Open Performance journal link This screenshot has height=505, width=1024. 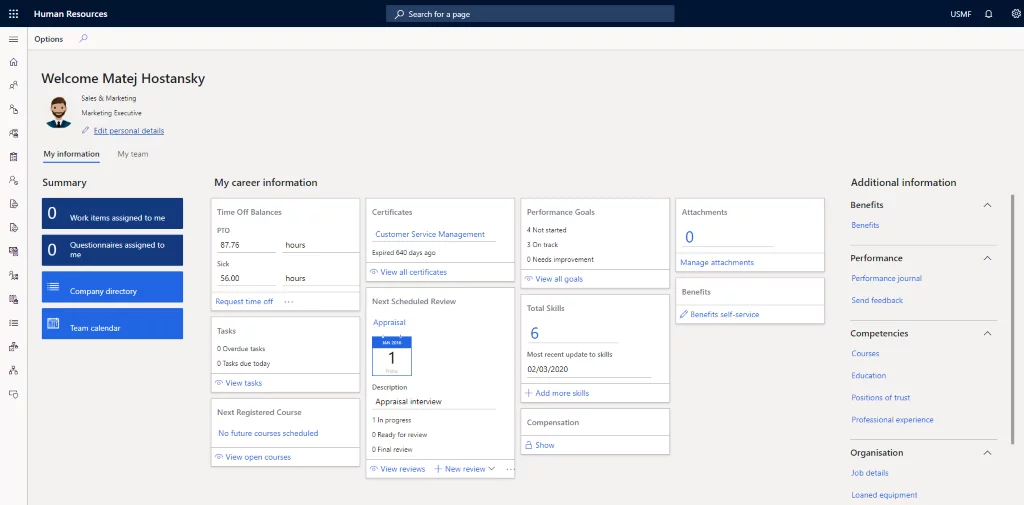(x=887, y=278)
